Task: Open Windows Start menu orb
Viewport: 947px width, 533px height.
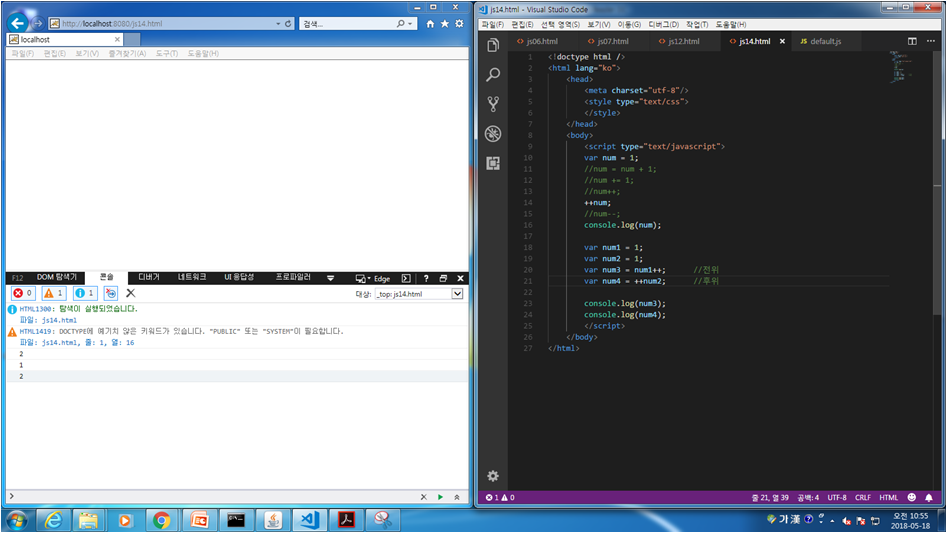Action: pyautogui.click(x=17, y=520)
